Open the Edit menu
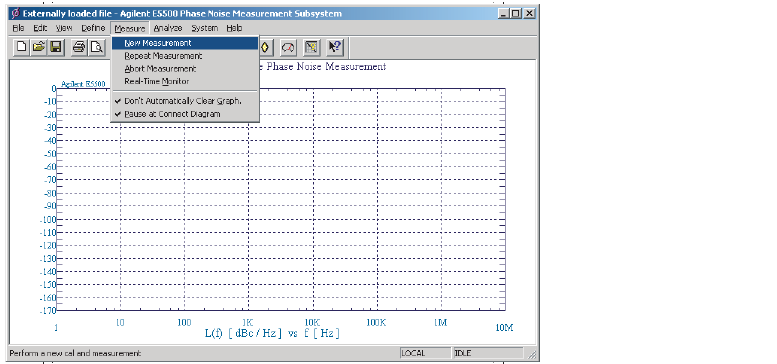777x364 pixels. (x=40, y=28)
